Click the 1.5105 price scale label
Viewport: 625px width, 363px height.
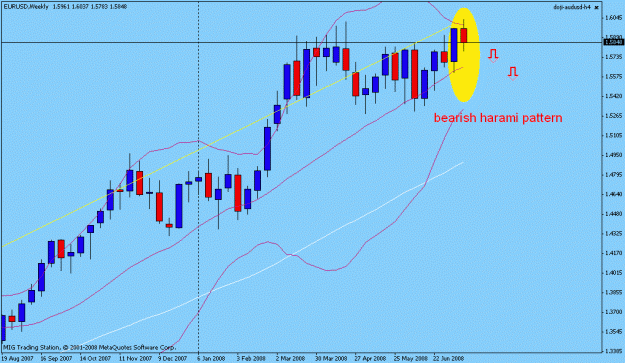[x=613, y=135]
